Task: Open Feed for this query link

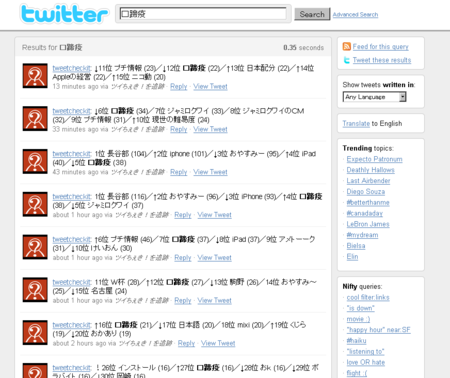Action: [381, 47]
